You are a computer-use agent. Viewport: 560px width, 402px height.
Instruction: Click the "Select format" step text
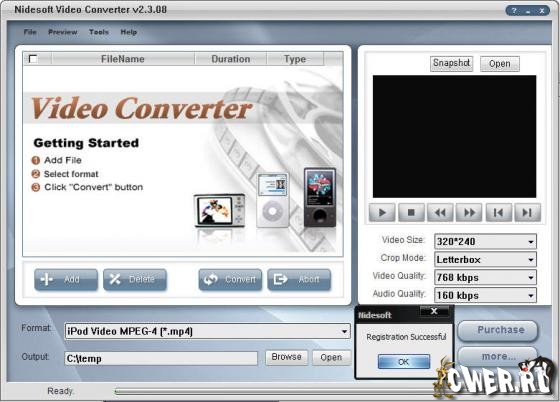pyautogui.click(x=71, y=174)
